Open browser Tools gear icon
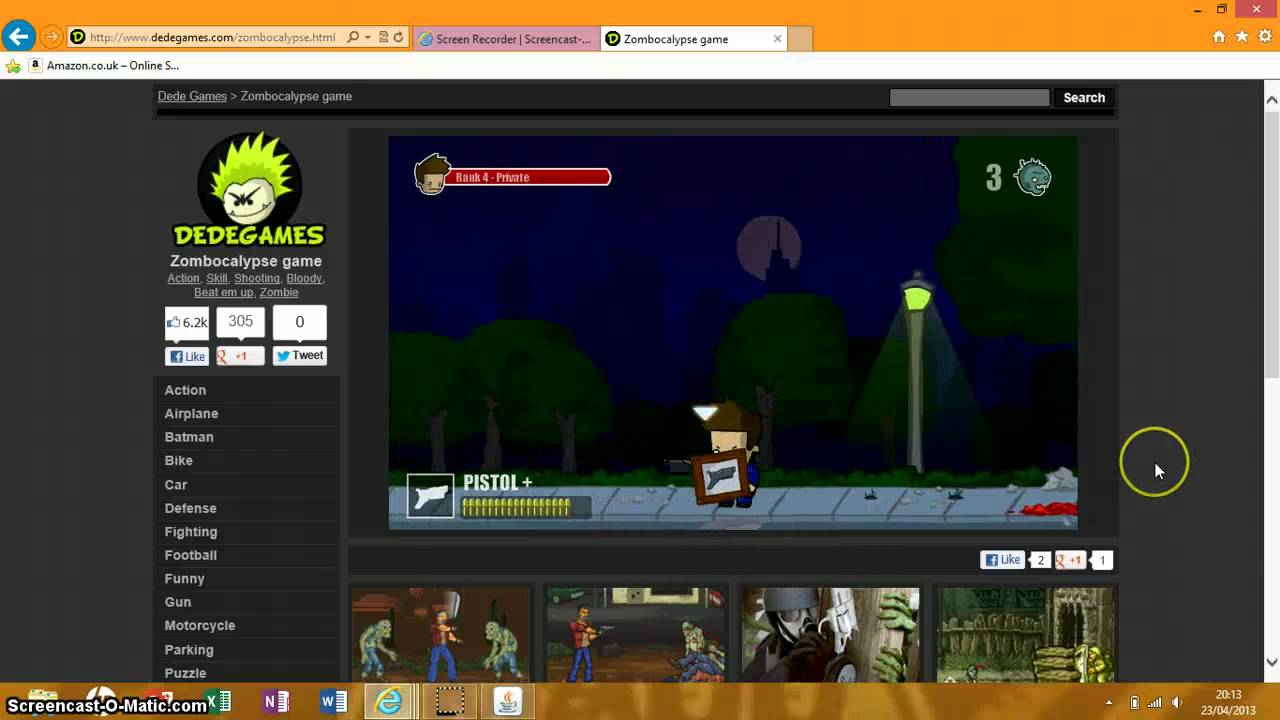The height and width of the screenshot is (720, 1280). tap(1264, 37)
